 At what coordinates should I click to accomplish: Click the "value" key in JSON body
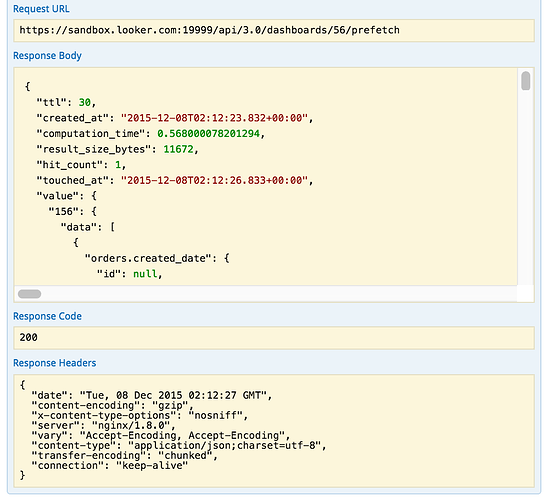[x=58, y=196]
